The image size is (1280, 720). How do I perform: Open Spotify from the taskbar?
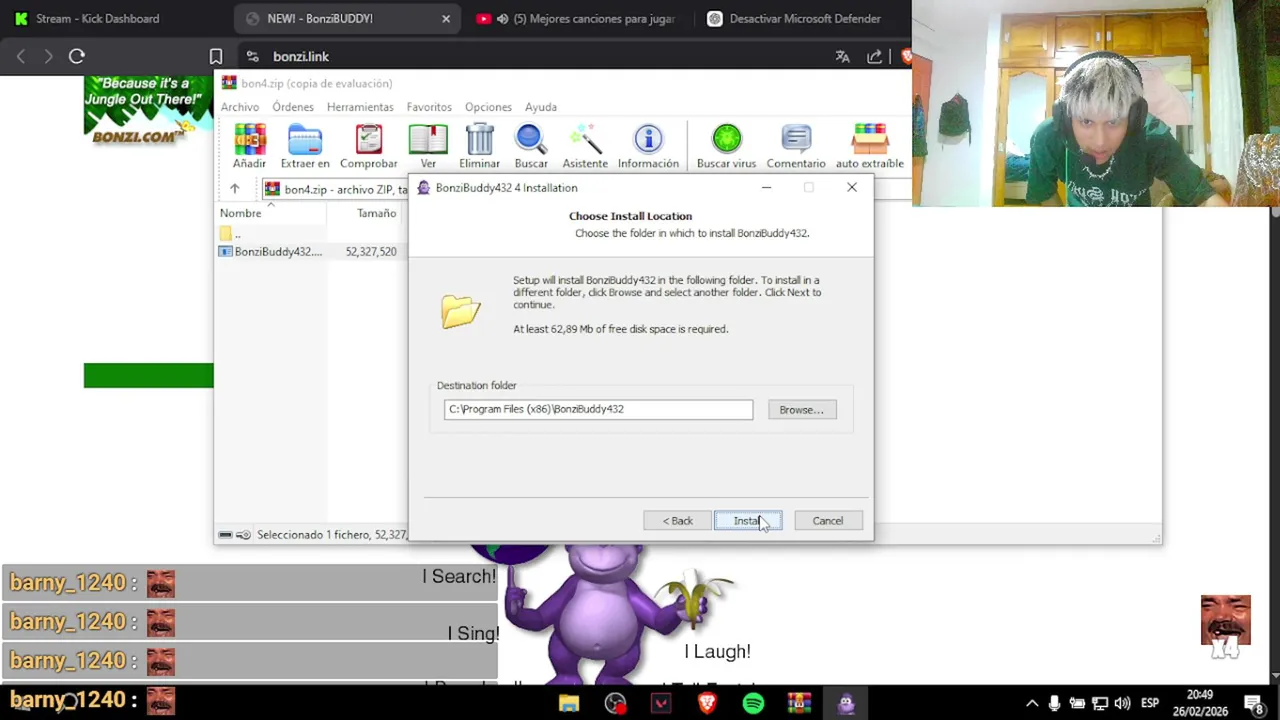tap(753, 704)
